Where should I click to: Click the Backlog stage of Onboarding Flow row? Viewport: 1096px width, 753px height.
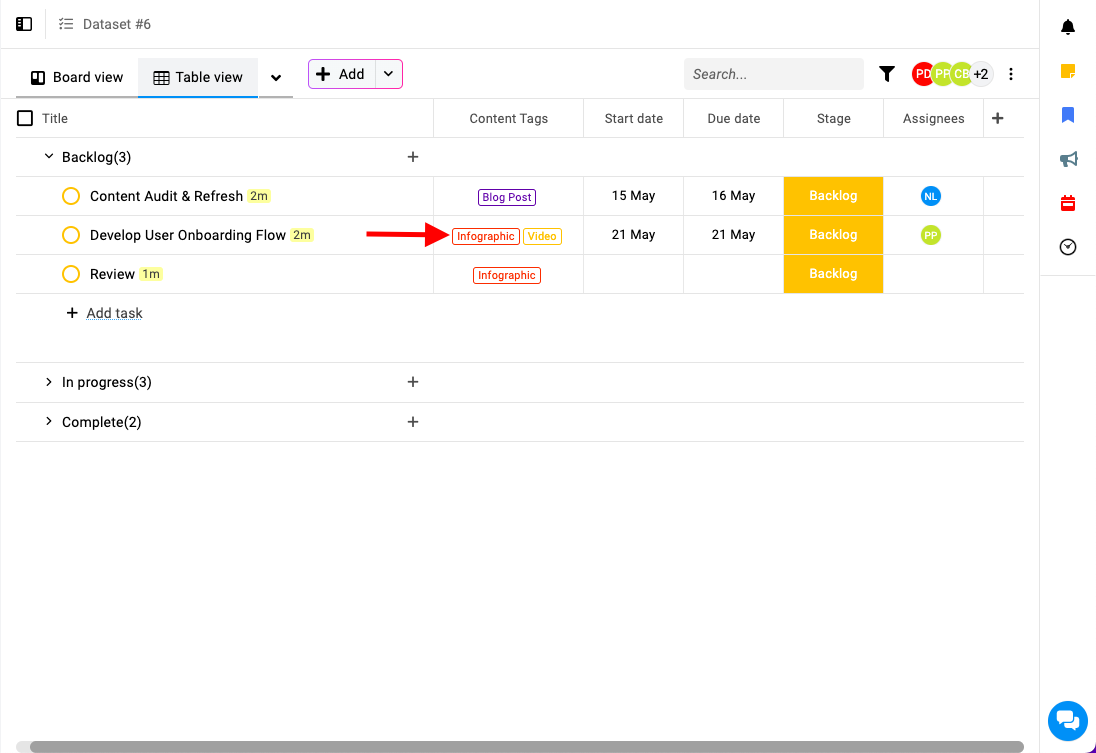pos(833,235)
